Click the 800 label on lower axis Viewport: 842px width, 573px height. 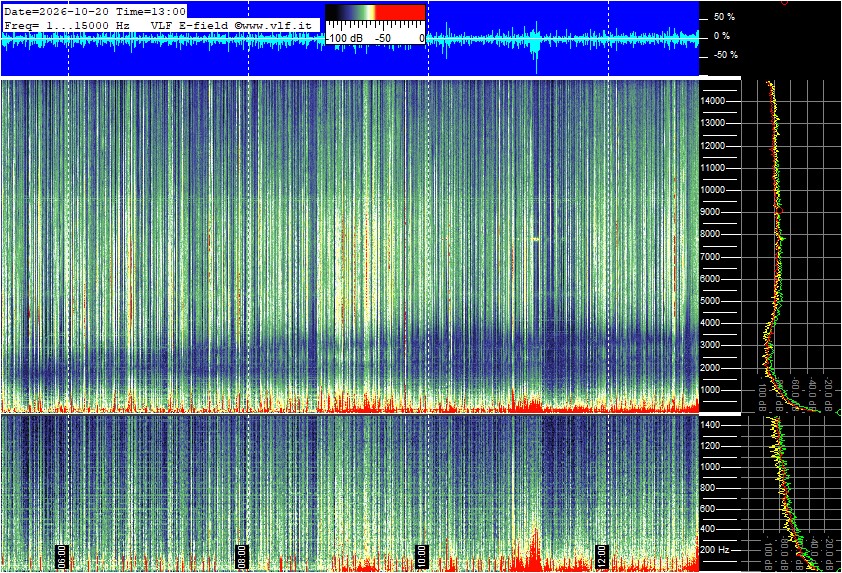pyautogui.click(x=708, y=488)
